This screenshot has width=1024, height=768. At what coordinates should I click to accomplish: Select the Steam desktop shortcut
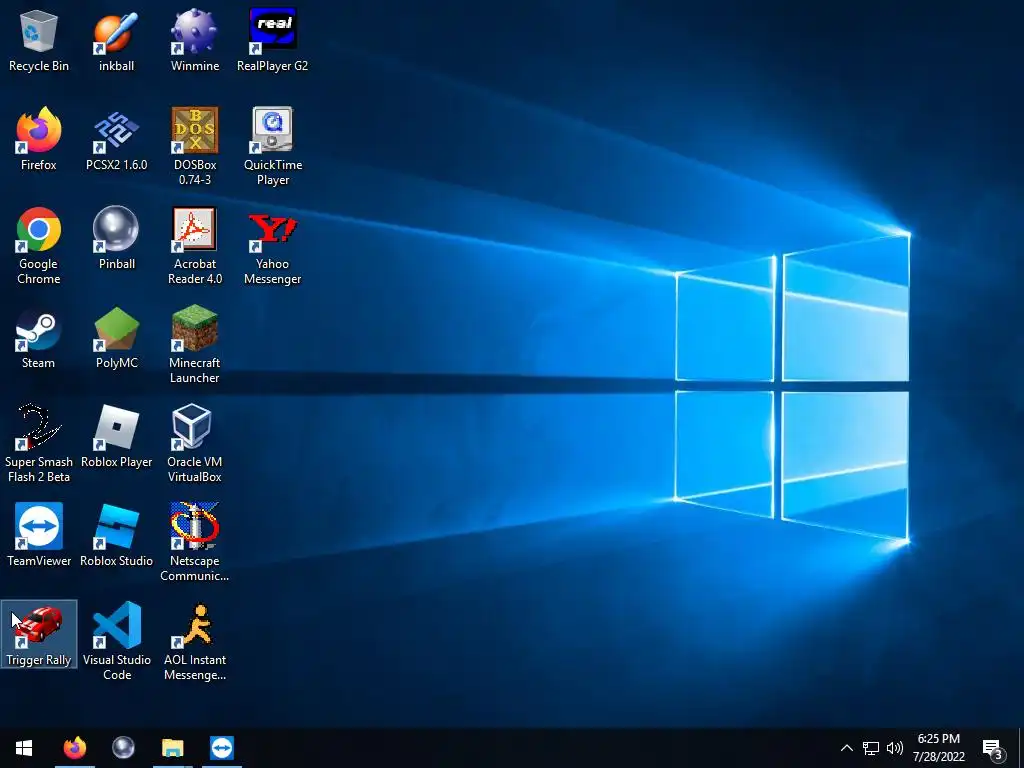[39, 338]
